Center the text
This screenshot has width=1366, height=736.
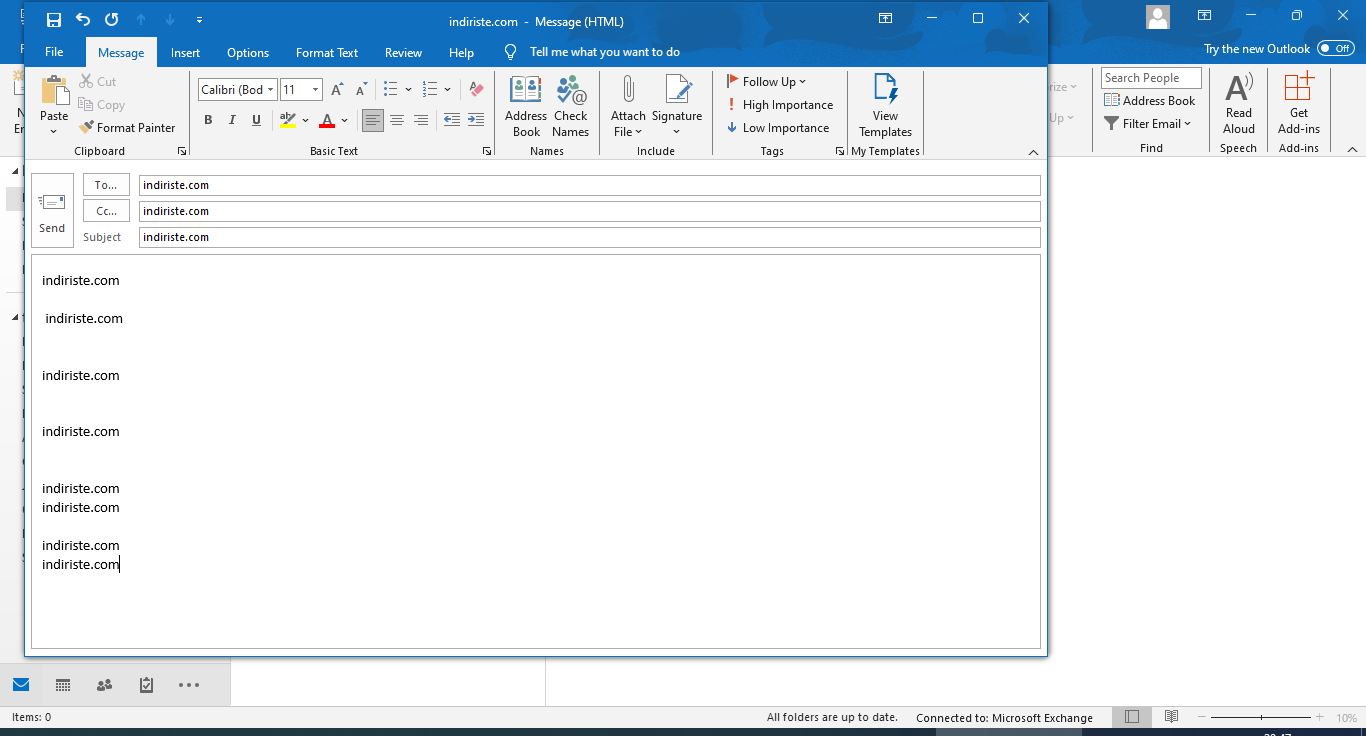[x=397, y=120]
